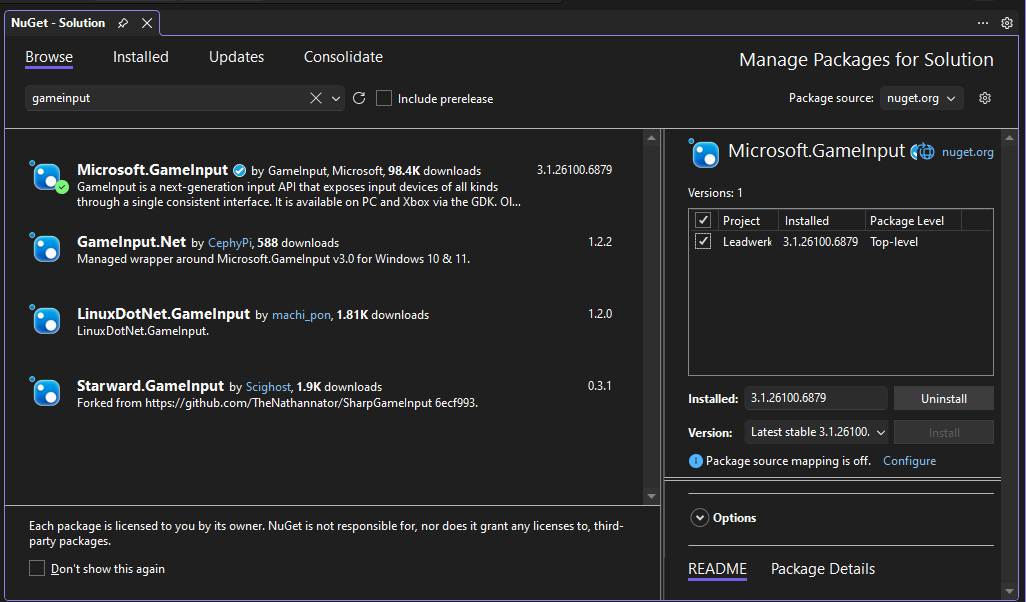Open package source settings gear
The width and height of the screenshot is (1026, 602).
[x=985, y=98]
